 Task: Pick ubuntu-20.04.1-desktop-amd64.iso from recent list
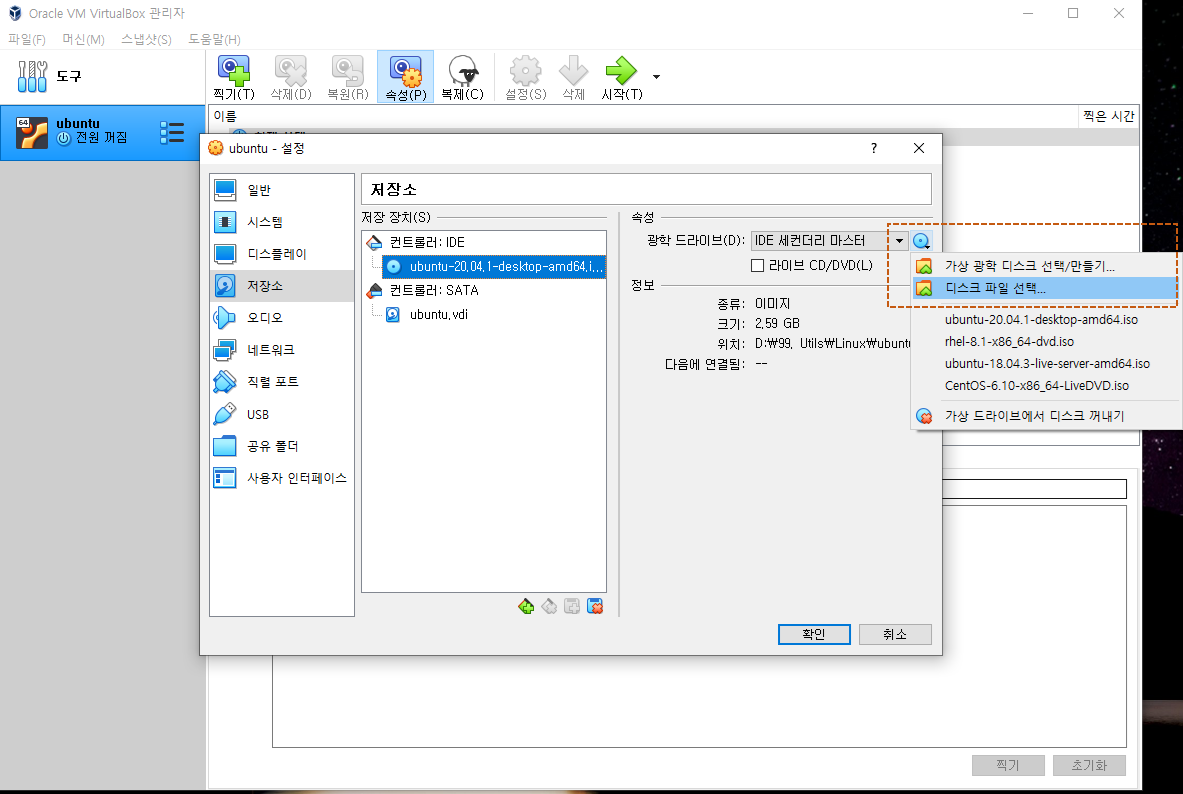pyautogui.click(x=1045, y=319)
